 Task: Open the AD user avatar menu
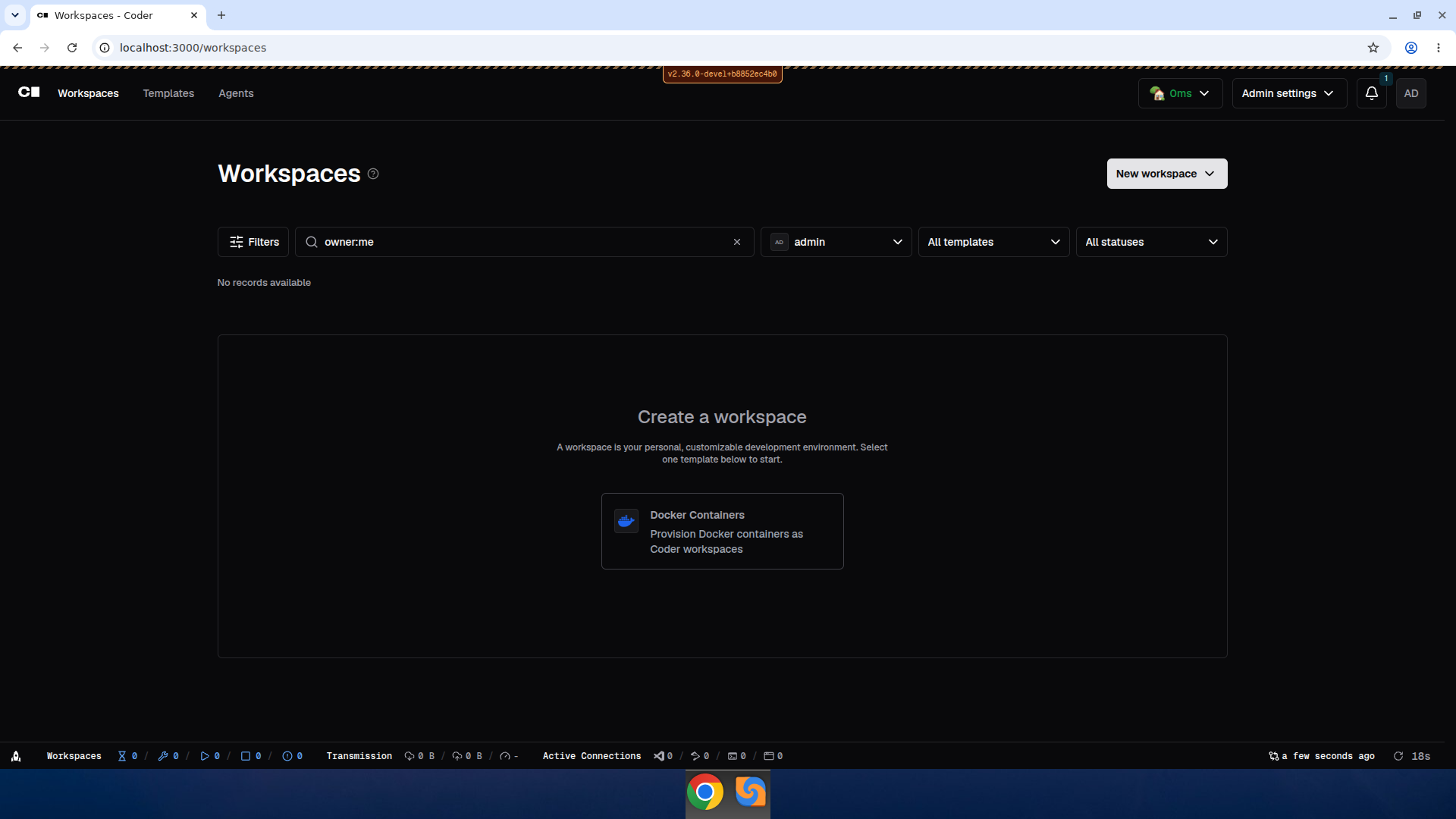[x=1410, y=93]
